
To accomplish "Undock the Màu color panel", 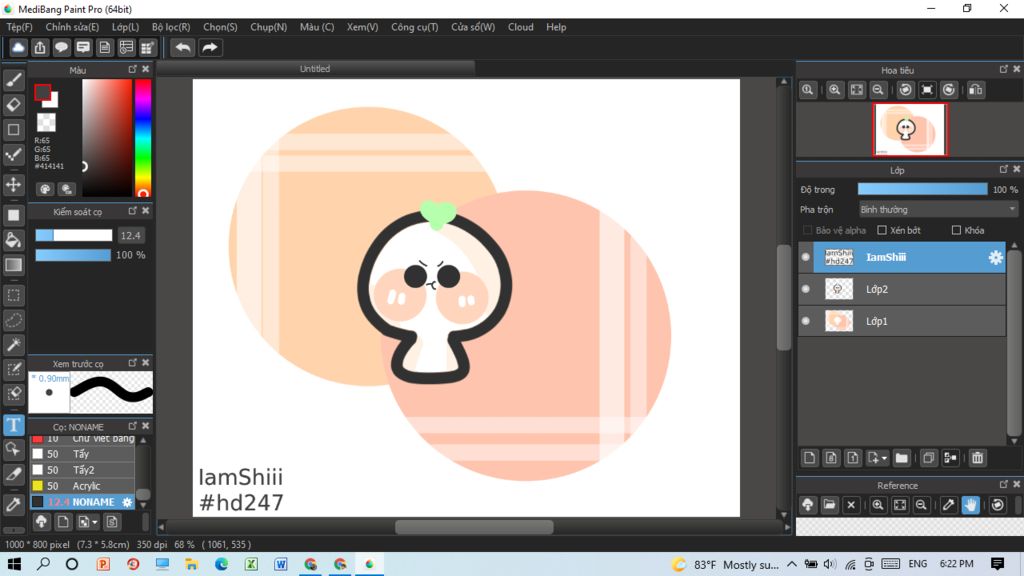I will pos(133,69).
